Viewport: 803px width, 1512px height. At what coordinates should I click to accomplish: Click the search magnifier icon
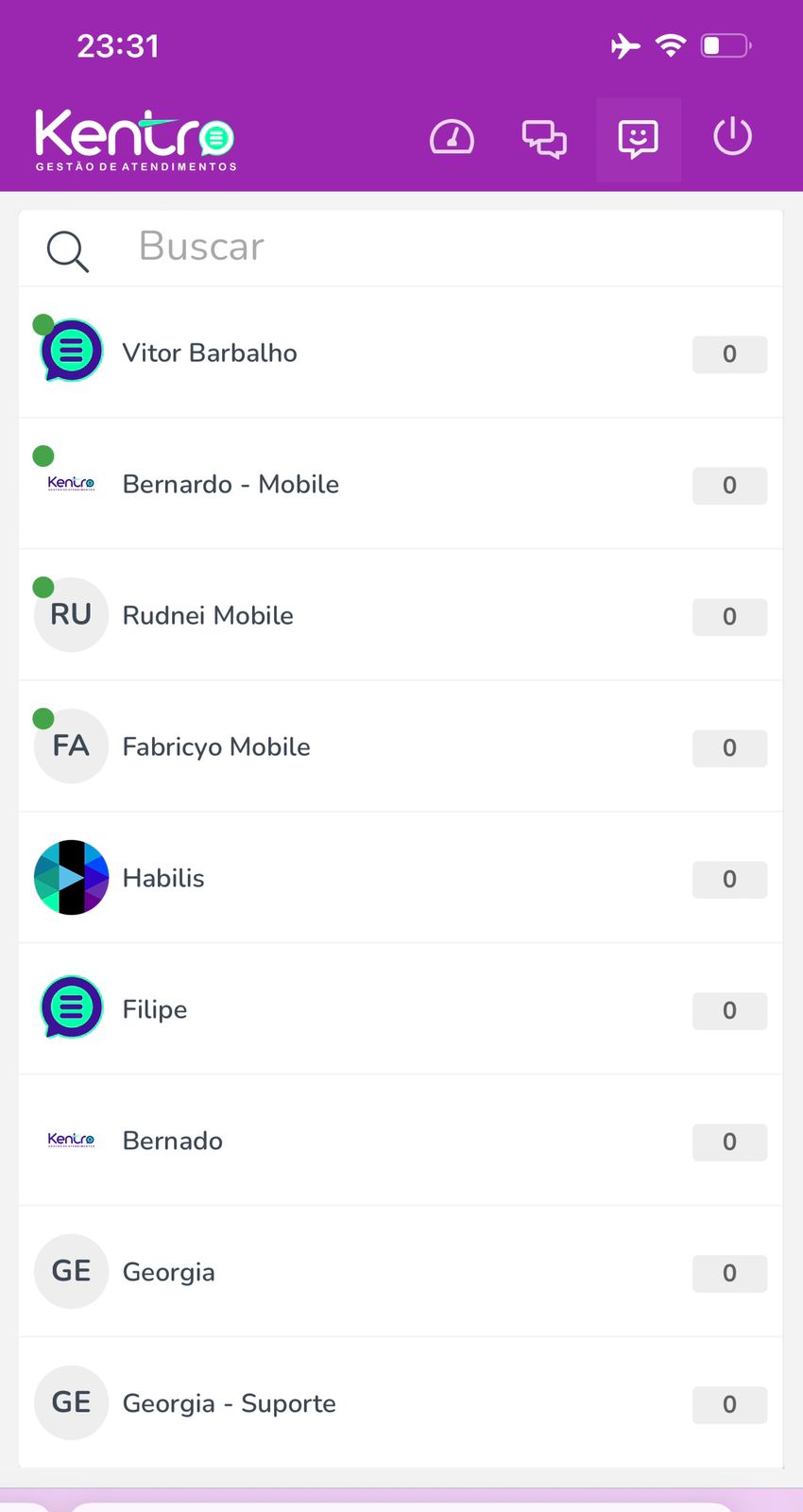(x=68, y=251)
